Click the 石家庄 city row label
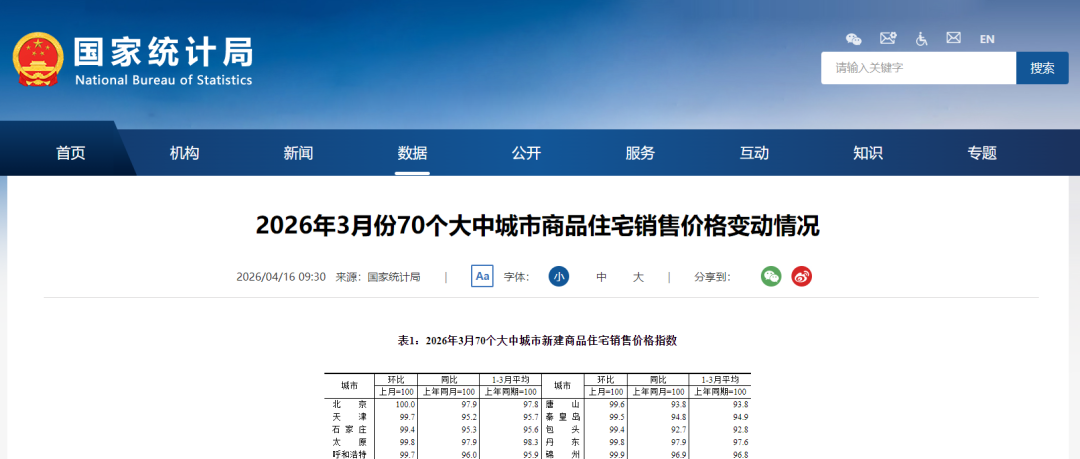The height and width of the screenshot is (459, 1080). [349, 429]
